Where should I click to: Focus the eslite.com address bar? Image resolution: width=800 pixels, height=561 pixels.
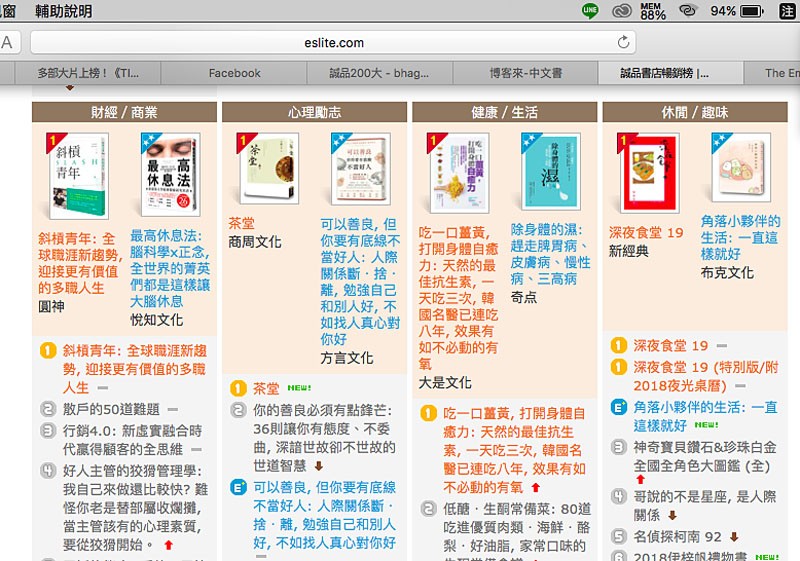click(x=333, y=42)
